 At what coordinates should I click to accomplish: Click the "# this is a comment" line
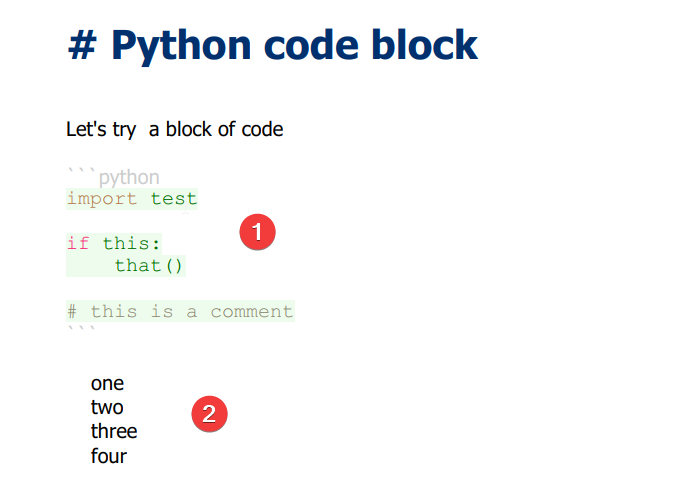[180, 311]
